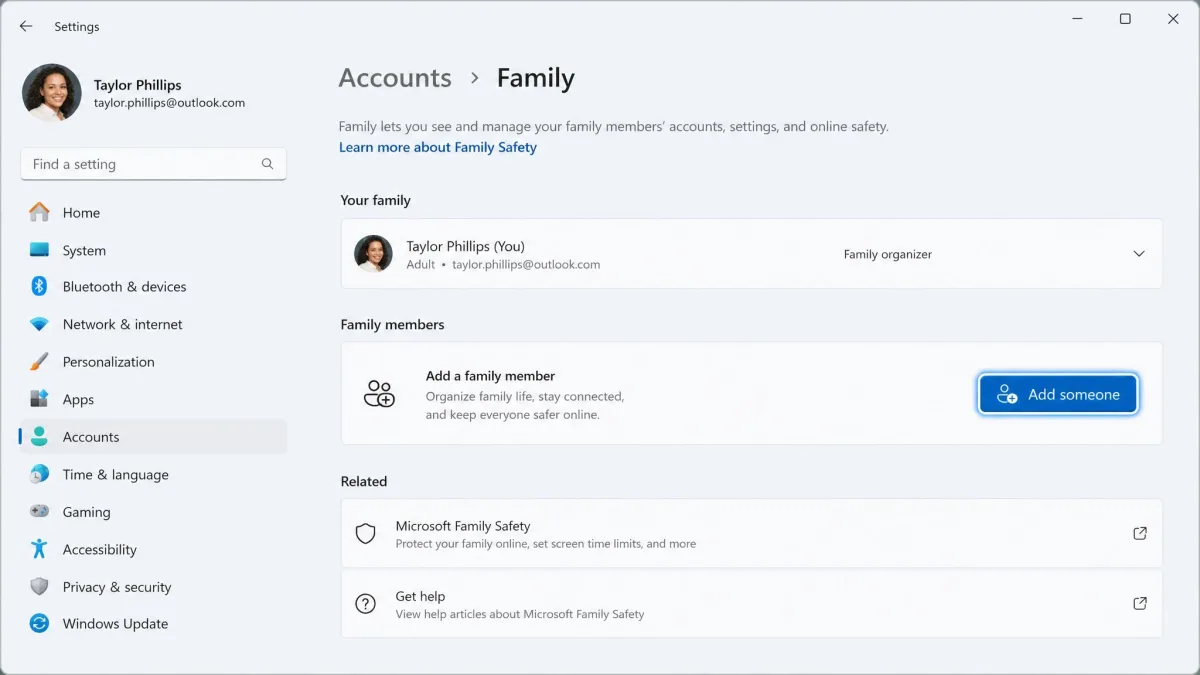The height and width of the screenshot is (675, 1200).
Task: Maximize the Settings window
Action: 1125,19
